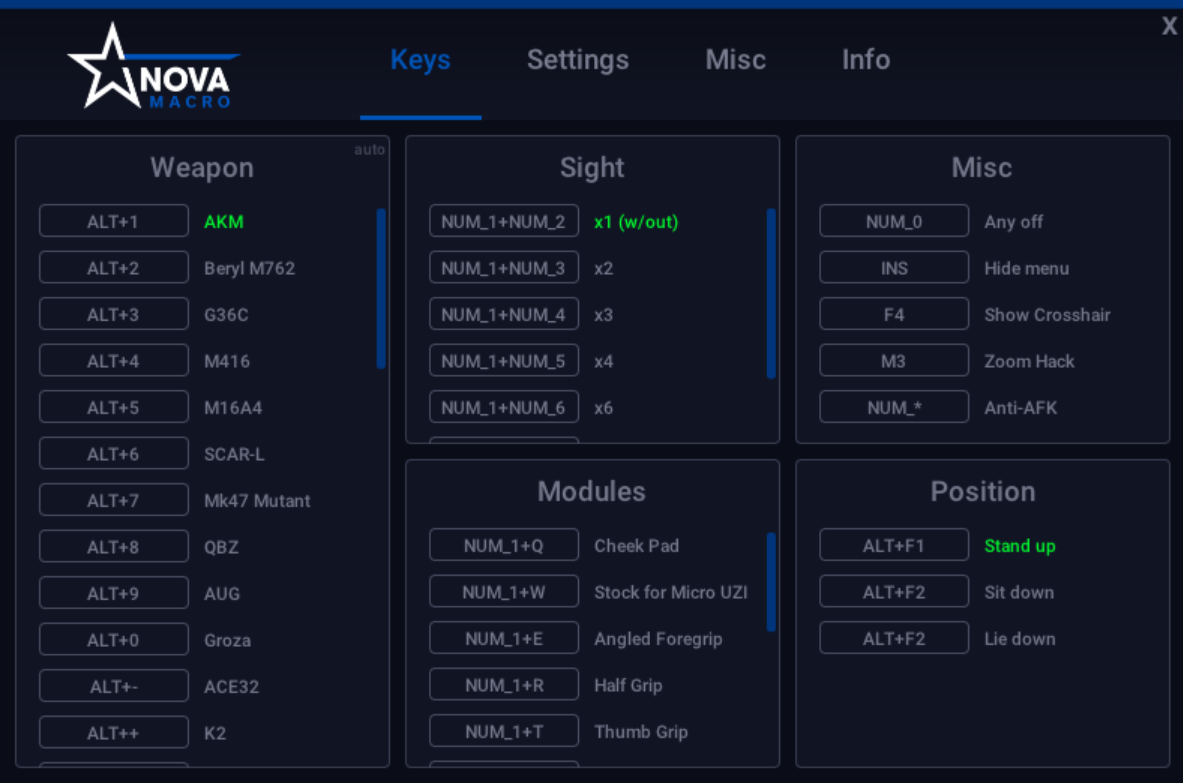Rebind Zoom Hack from M3

(x=893, y=360)
